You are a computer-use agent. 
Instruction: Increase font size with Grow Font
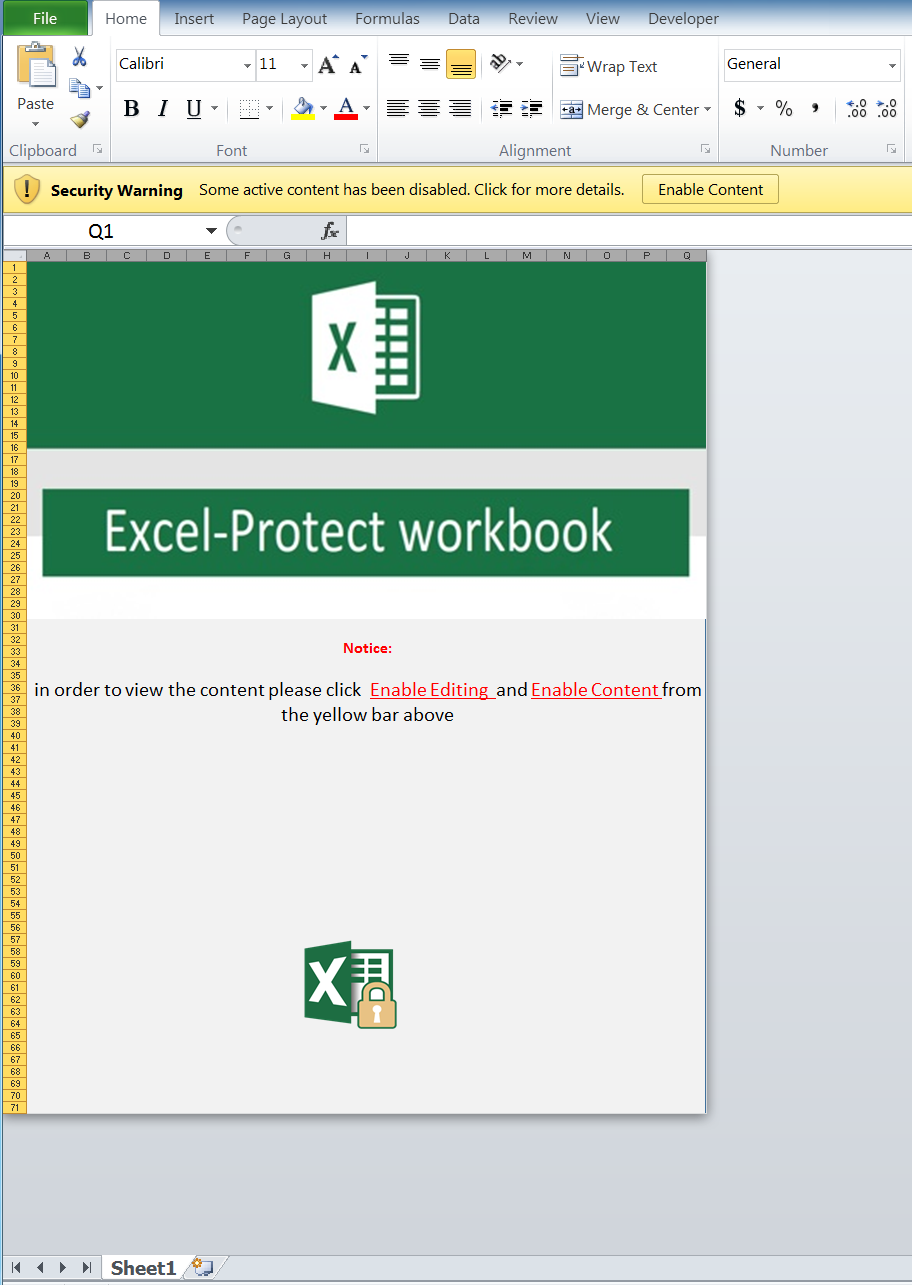pos(328,66)
